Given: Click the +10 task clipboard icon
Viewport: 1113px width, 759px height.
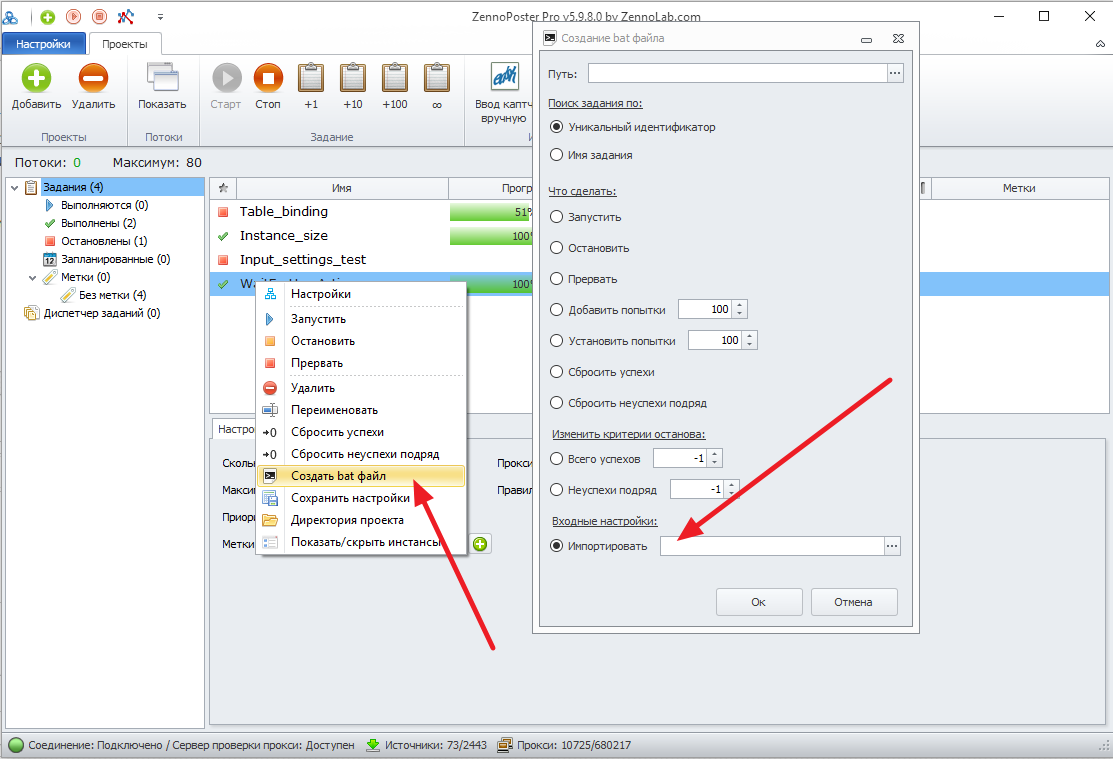Looking at the screenshot, I should pos(353,77).
